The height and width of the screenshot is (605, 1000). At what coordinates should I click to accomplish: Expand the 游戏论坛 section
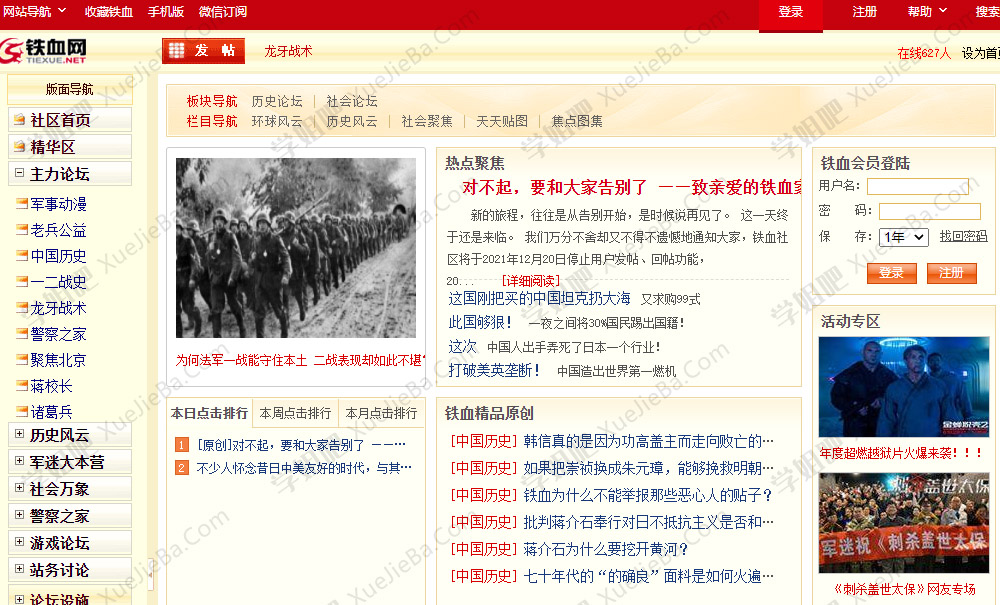(x=19, y=542)
